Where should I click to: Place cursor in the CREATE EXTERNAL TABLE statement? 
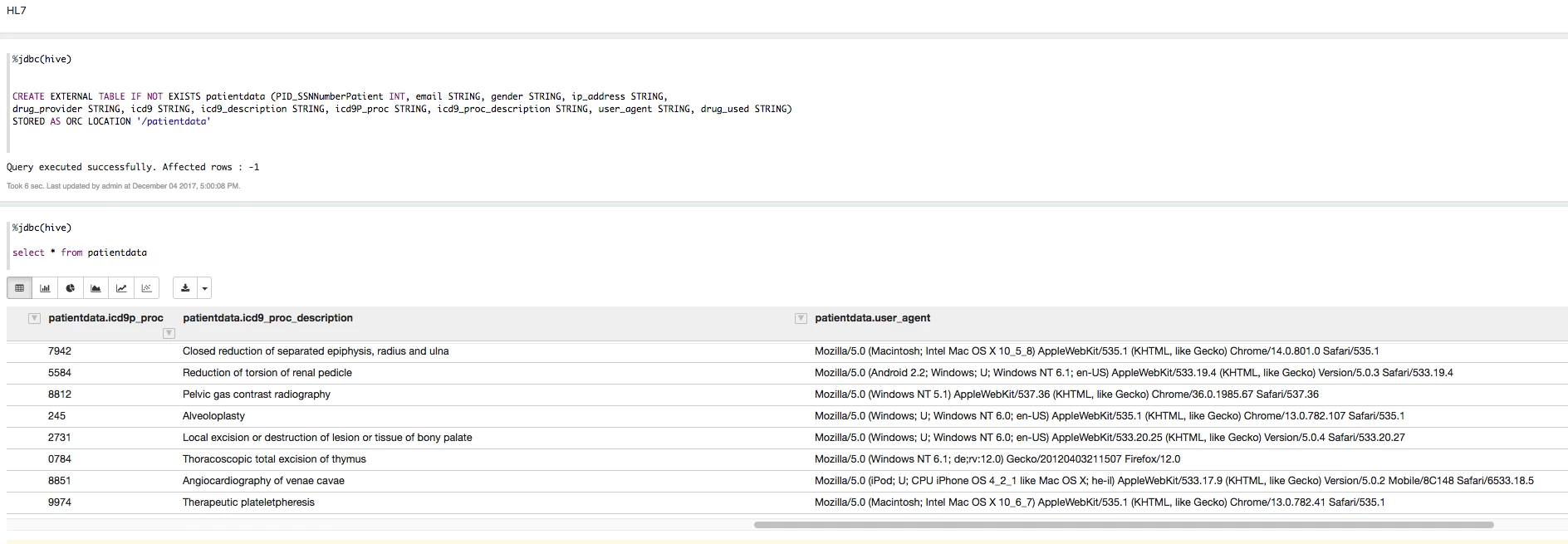coord(402,109)
